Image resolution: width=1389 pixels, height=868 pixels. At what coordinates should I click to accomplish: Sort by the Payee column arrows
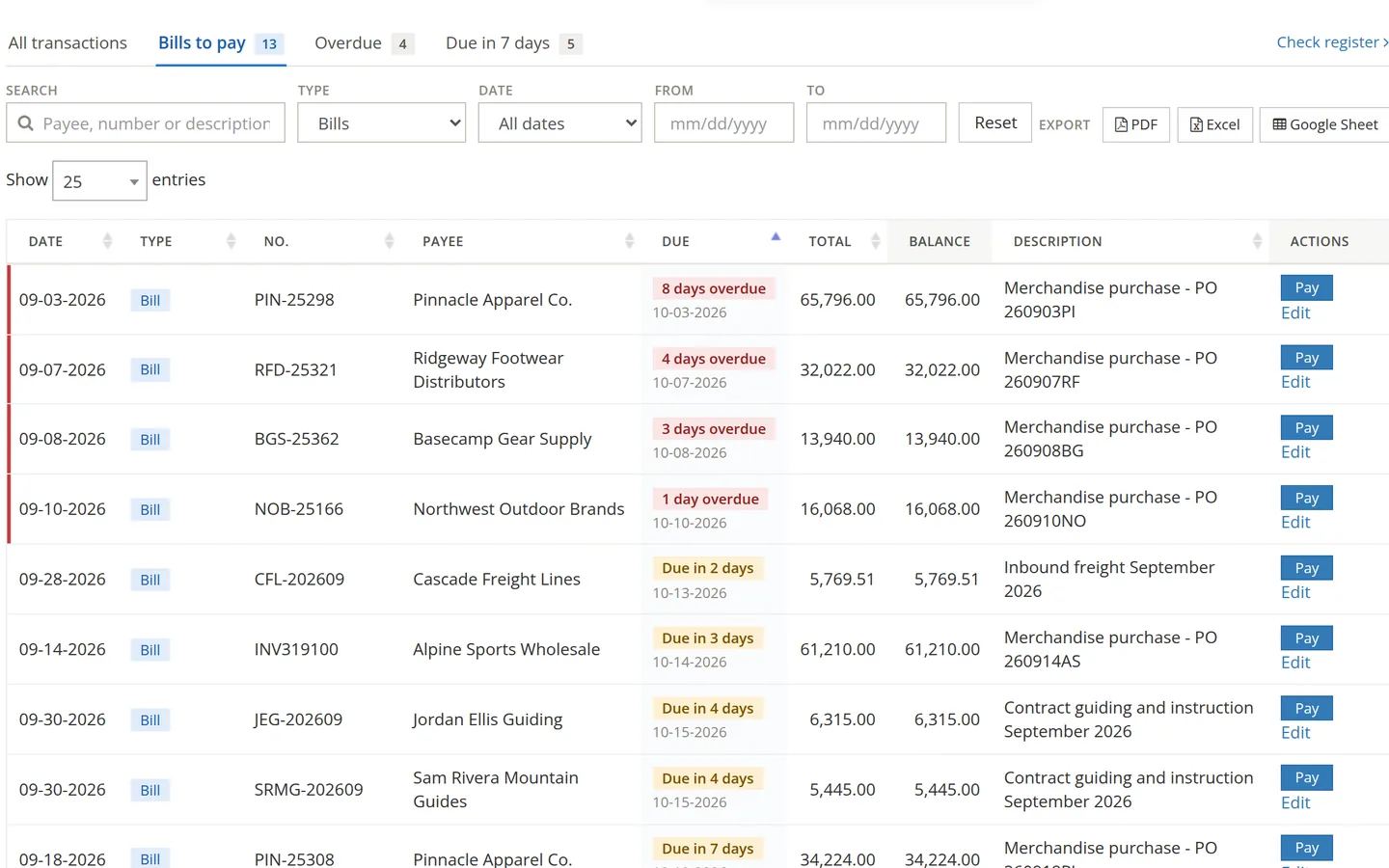point(629,241)
